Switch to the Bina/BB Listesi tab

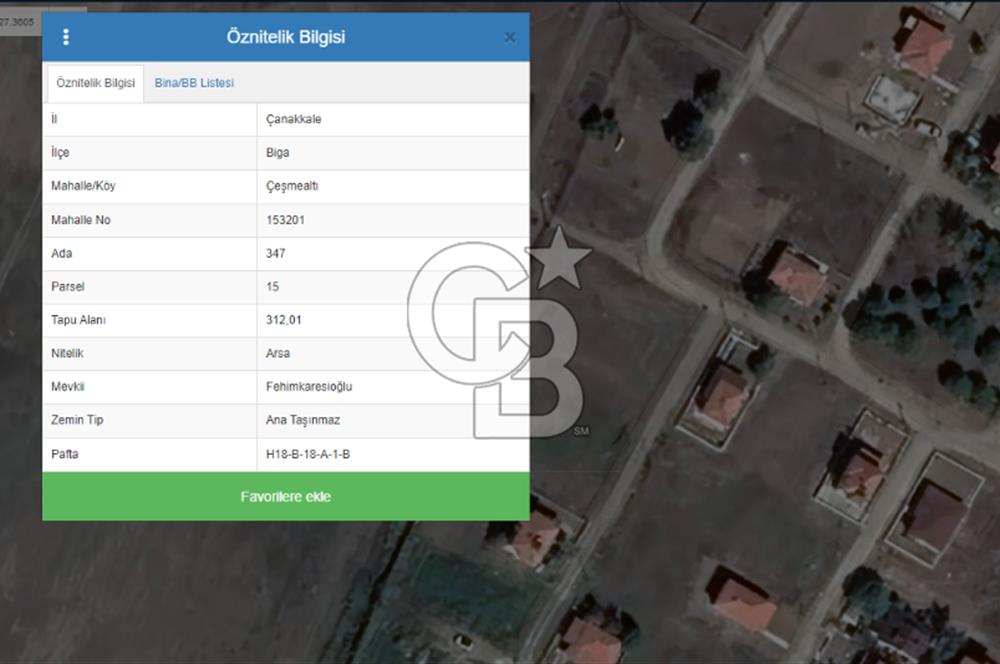[x=194, y=83]
